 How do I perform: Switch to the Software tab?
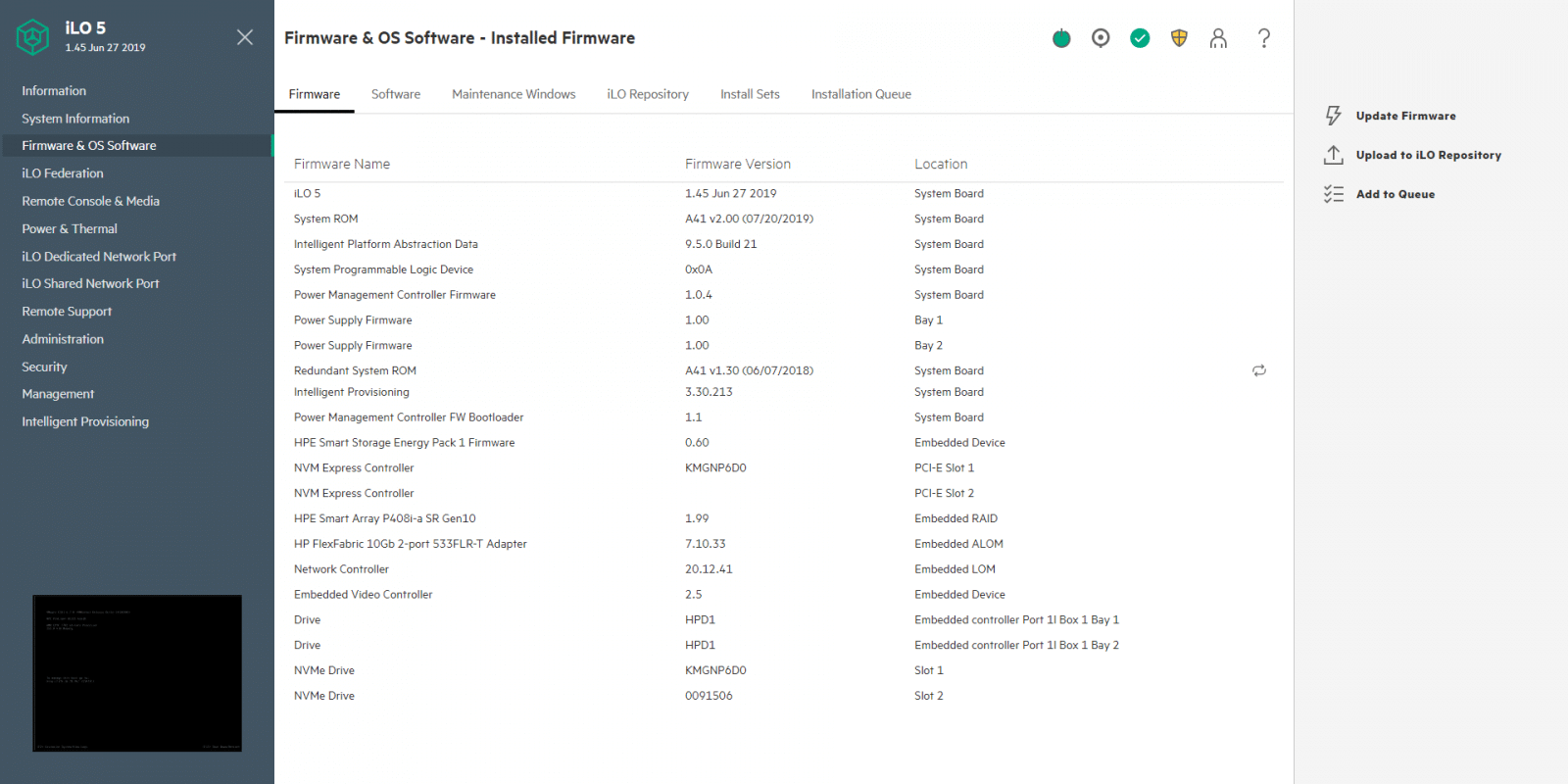tap(396, 94)
